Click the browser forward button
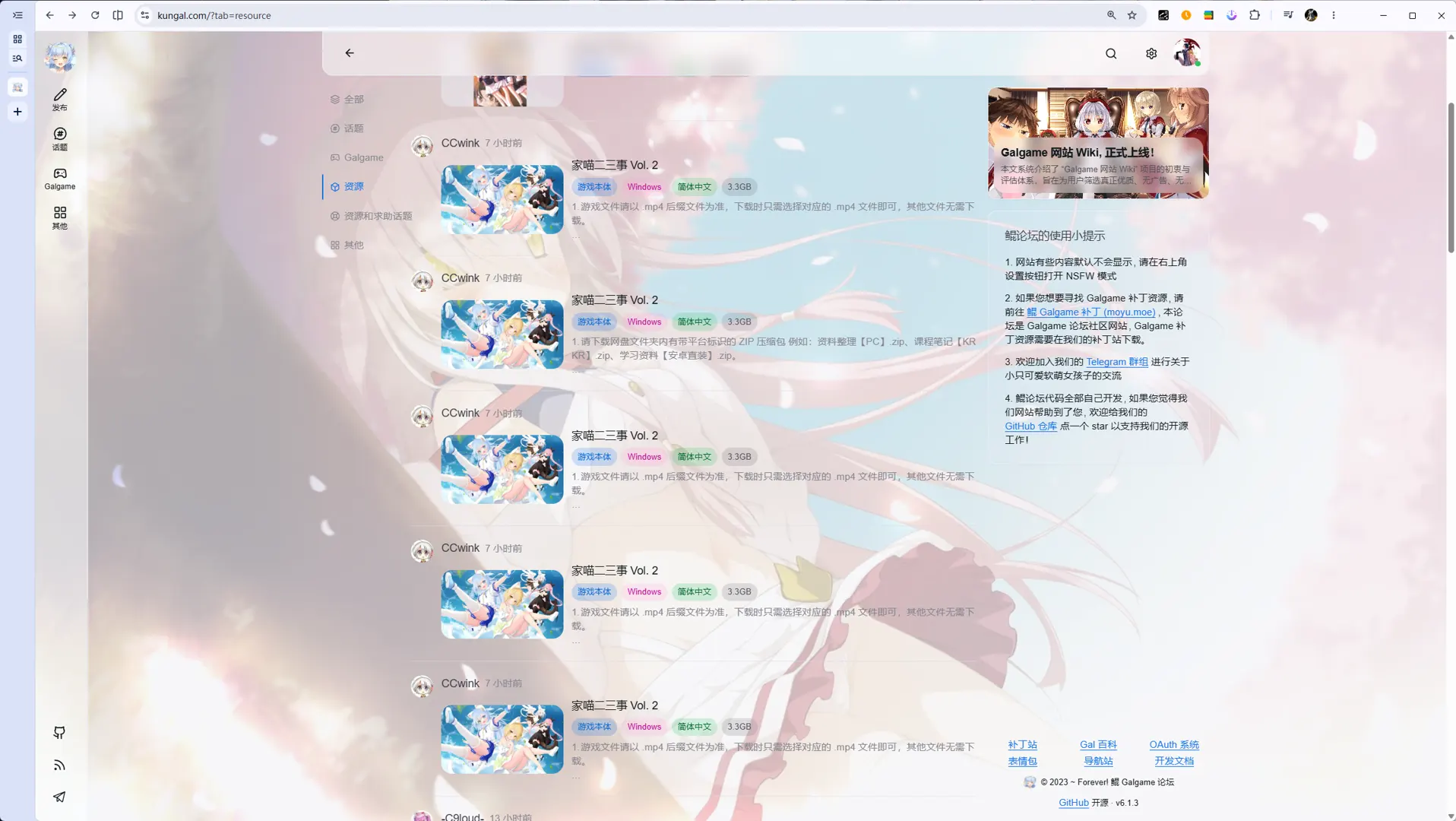Viewport: 1456px width, 821px height. click(72, 15)
